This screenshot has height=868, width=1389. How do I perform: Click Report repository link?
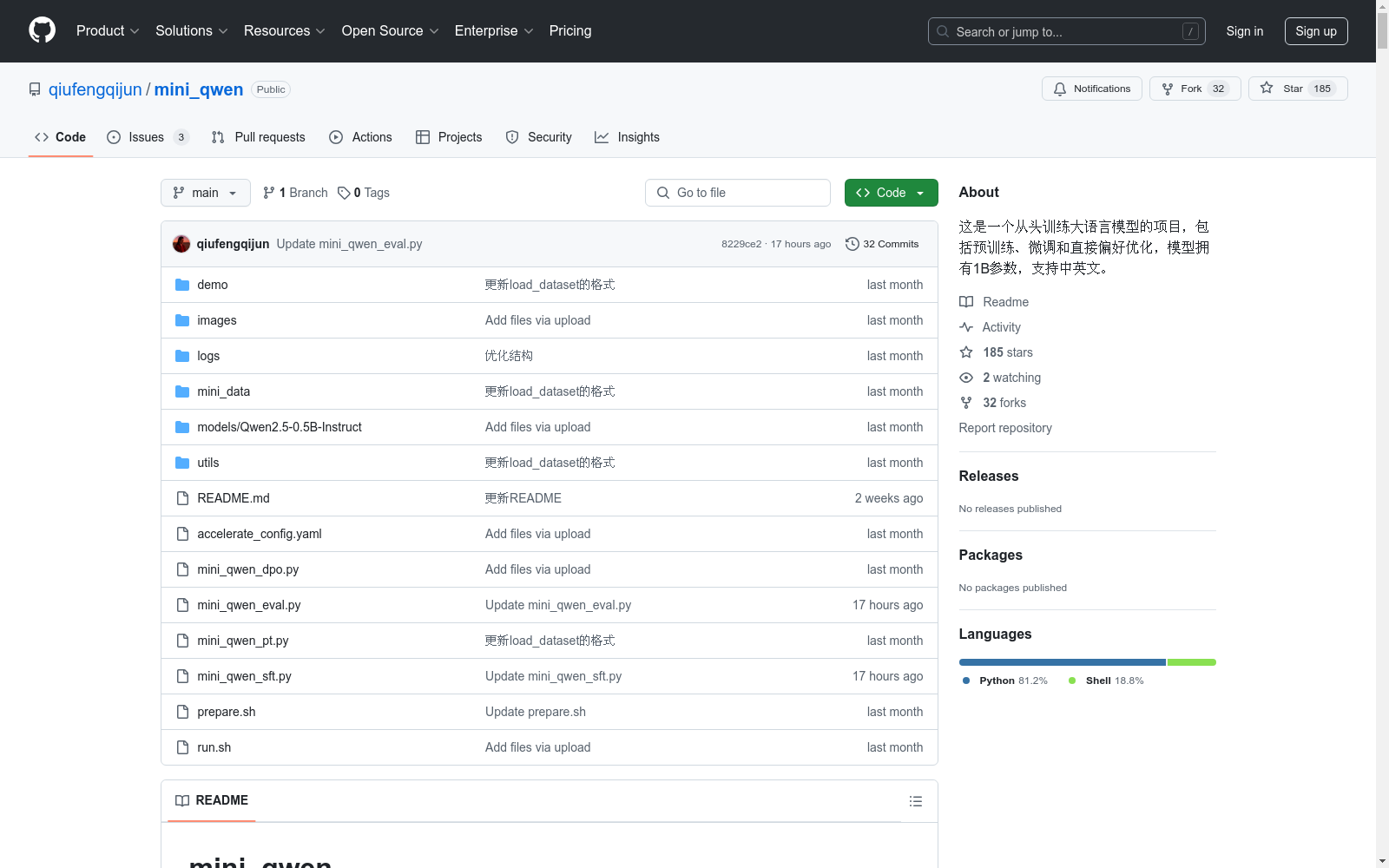click(x=1005, y=428)
